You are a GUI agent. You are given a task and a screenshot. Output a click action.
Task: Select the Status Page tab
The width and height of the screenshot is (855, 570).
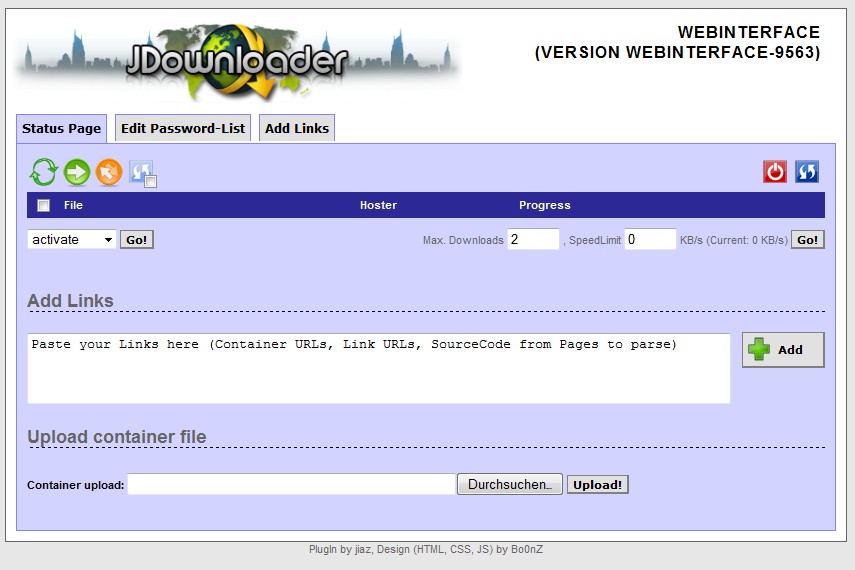click(x=61, y=128)
